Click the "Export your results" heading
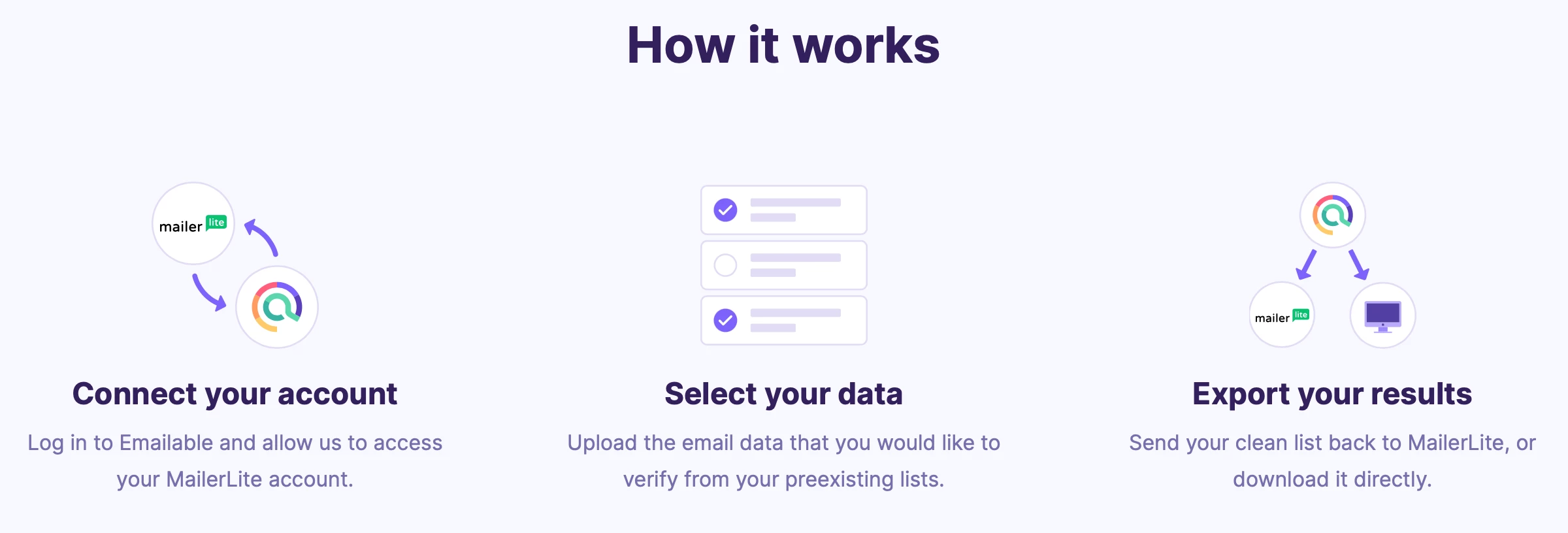 pyautogui.click(x=1332, y=394)
